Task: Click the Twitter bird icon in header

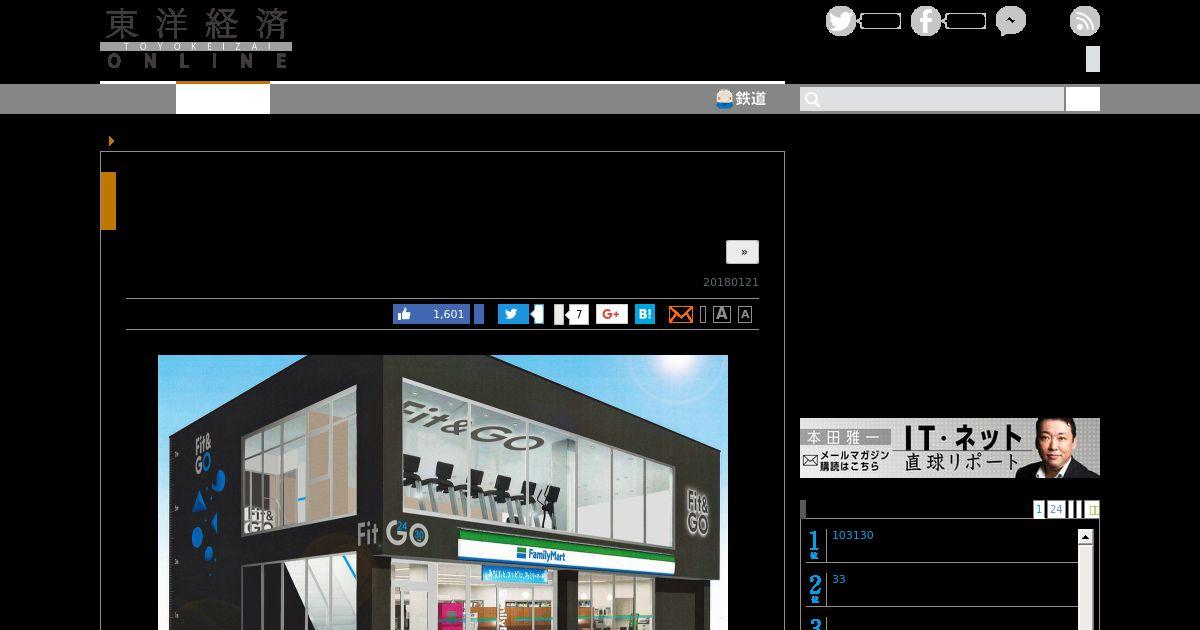Action: (841, 21)
